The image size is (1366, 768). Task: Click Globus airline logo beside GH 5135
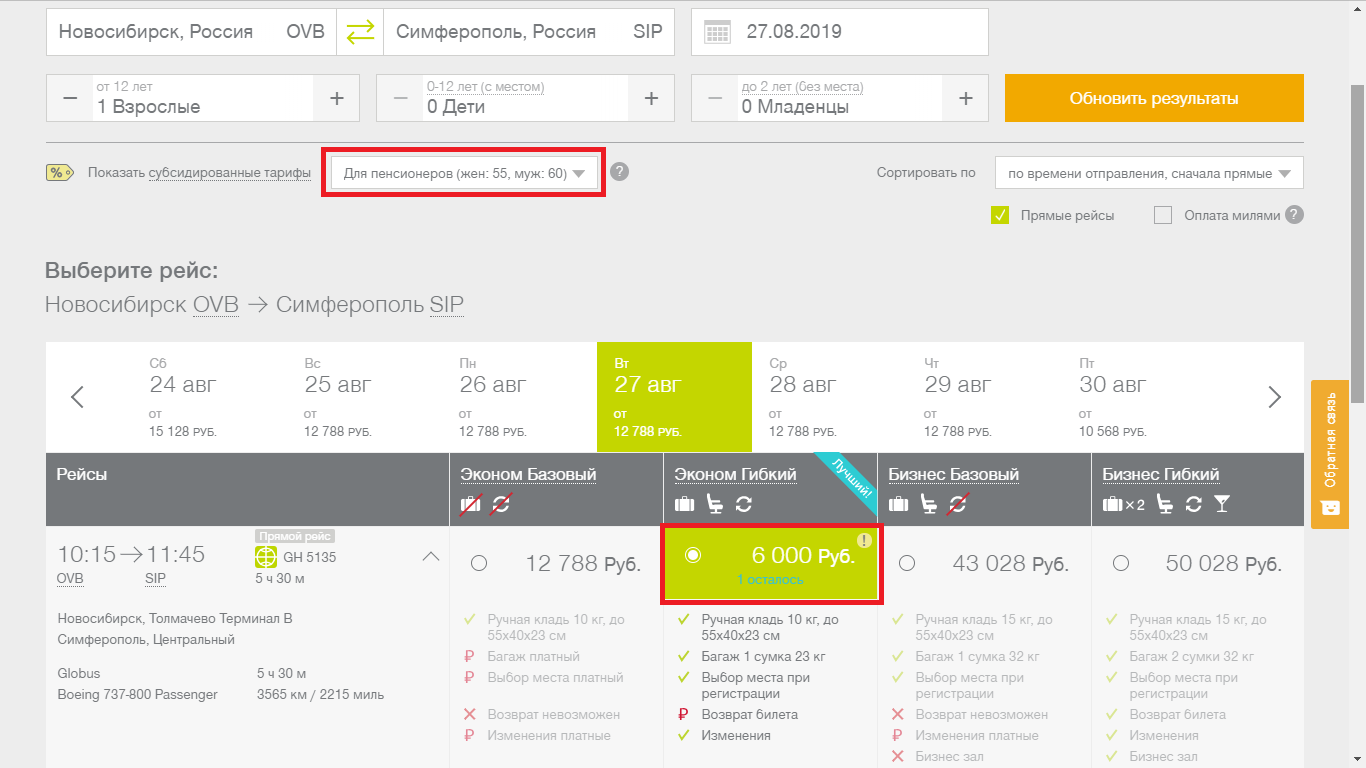266,557
